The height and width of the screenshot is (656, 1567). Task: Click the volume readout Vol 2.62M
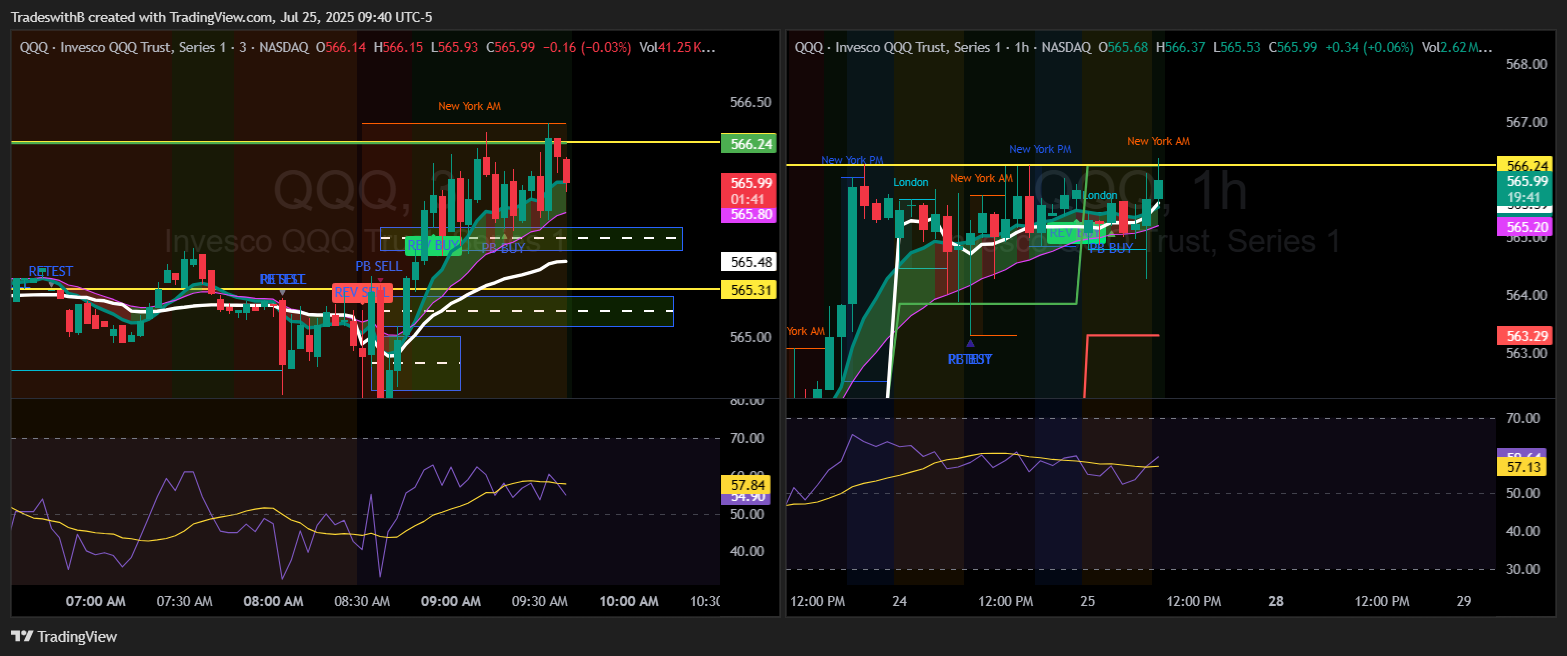[1456, 47]
